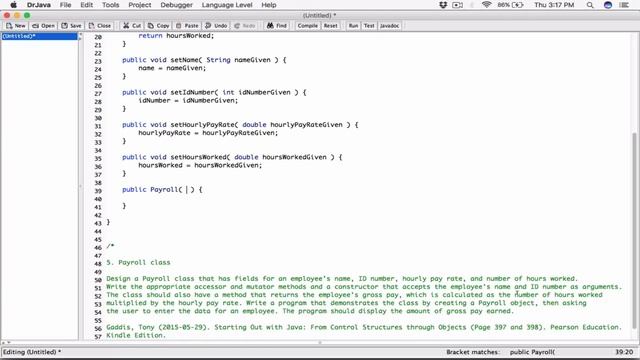Click on the 'public void setHoursWorked' line

click(232, 157)
